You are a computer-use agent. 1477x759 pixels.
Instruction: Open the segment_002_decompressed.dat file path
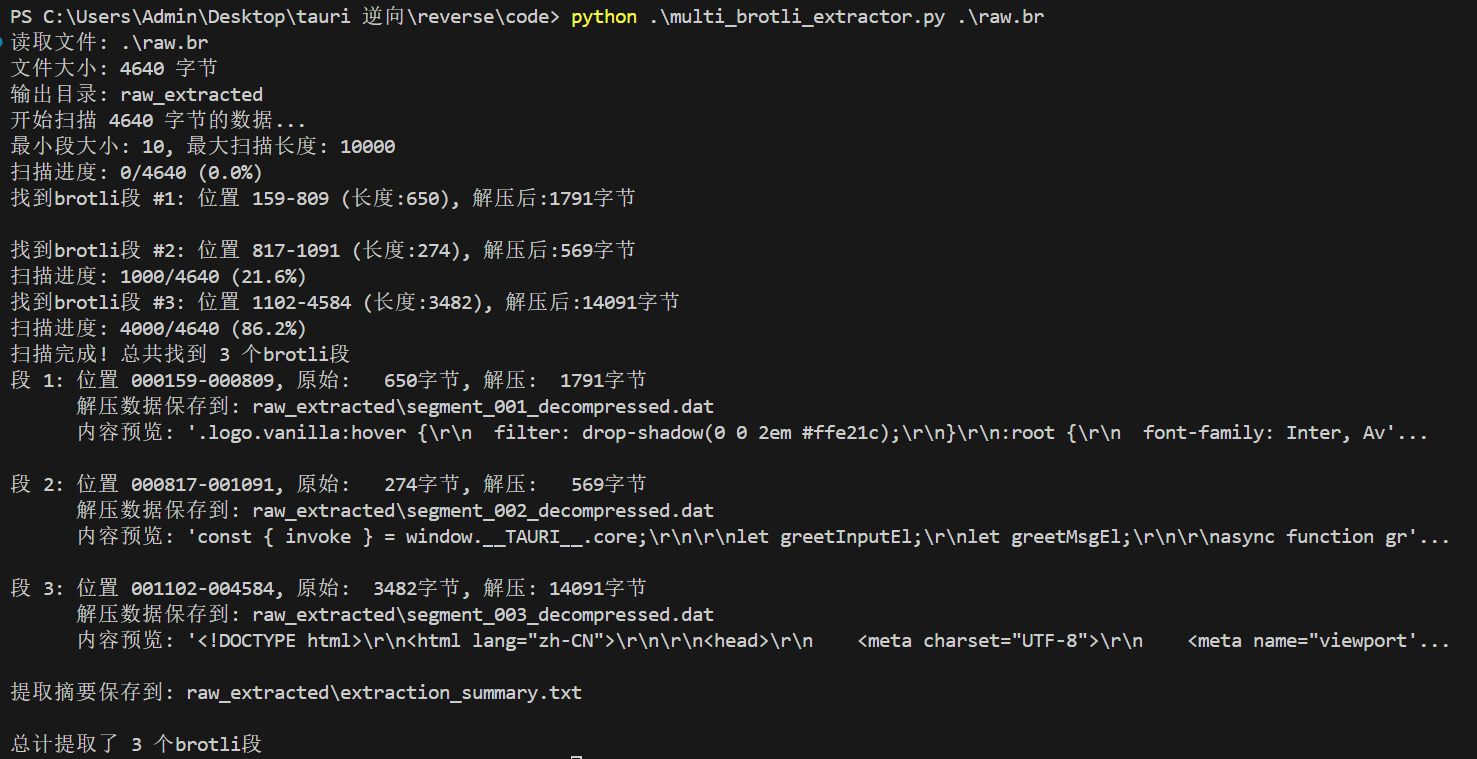(483, 511)
